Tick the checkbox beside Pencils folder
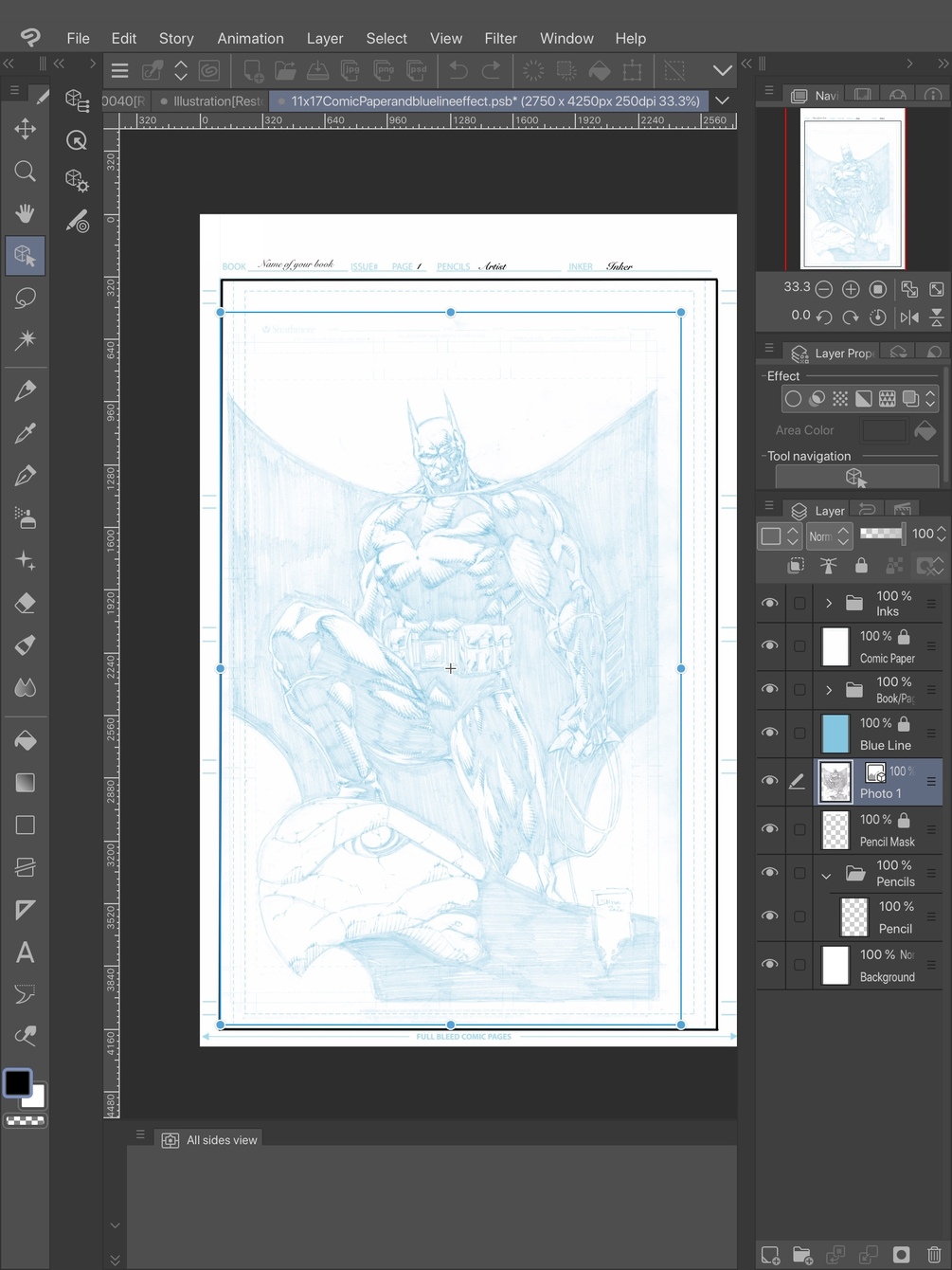The width and height of the screenshot is (952, 1270). click(x=799, y=873)
